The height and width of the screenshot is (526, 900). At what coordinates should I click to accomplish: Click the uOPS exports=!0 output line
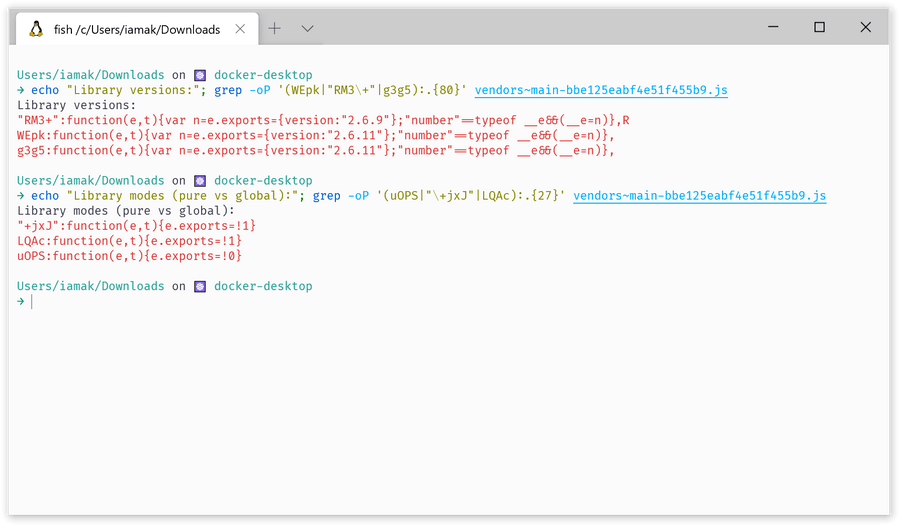pos(129,256)
